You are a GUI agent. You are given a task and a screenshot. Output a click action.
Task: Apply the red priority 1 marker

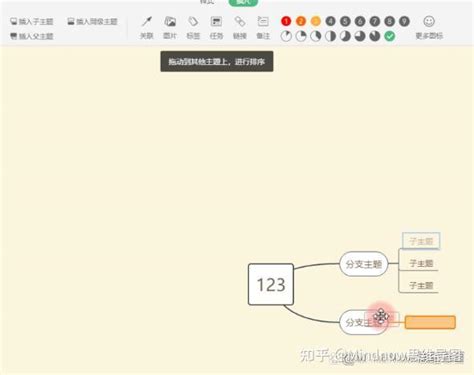tap(286, 21)
